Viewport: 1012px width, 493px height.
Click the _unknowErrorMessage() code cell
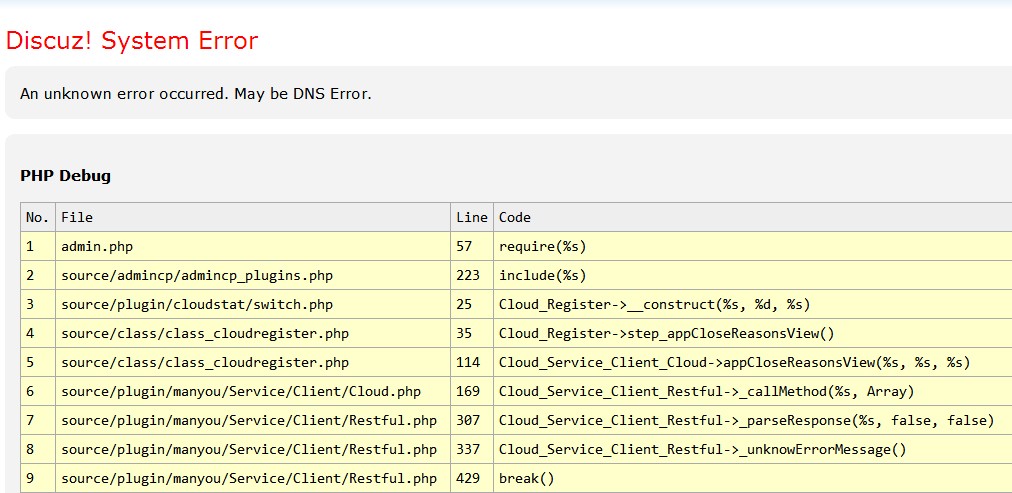pos(702,449)
